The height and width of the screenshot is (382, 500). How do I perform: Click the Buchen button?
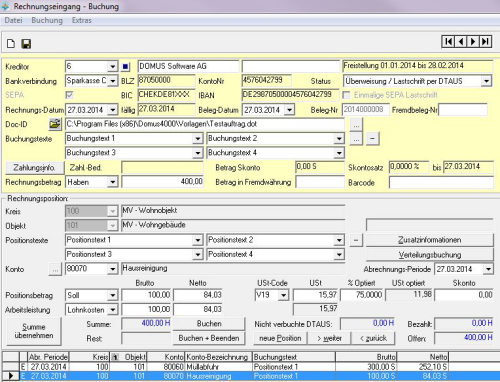click(x=209, y=324)
